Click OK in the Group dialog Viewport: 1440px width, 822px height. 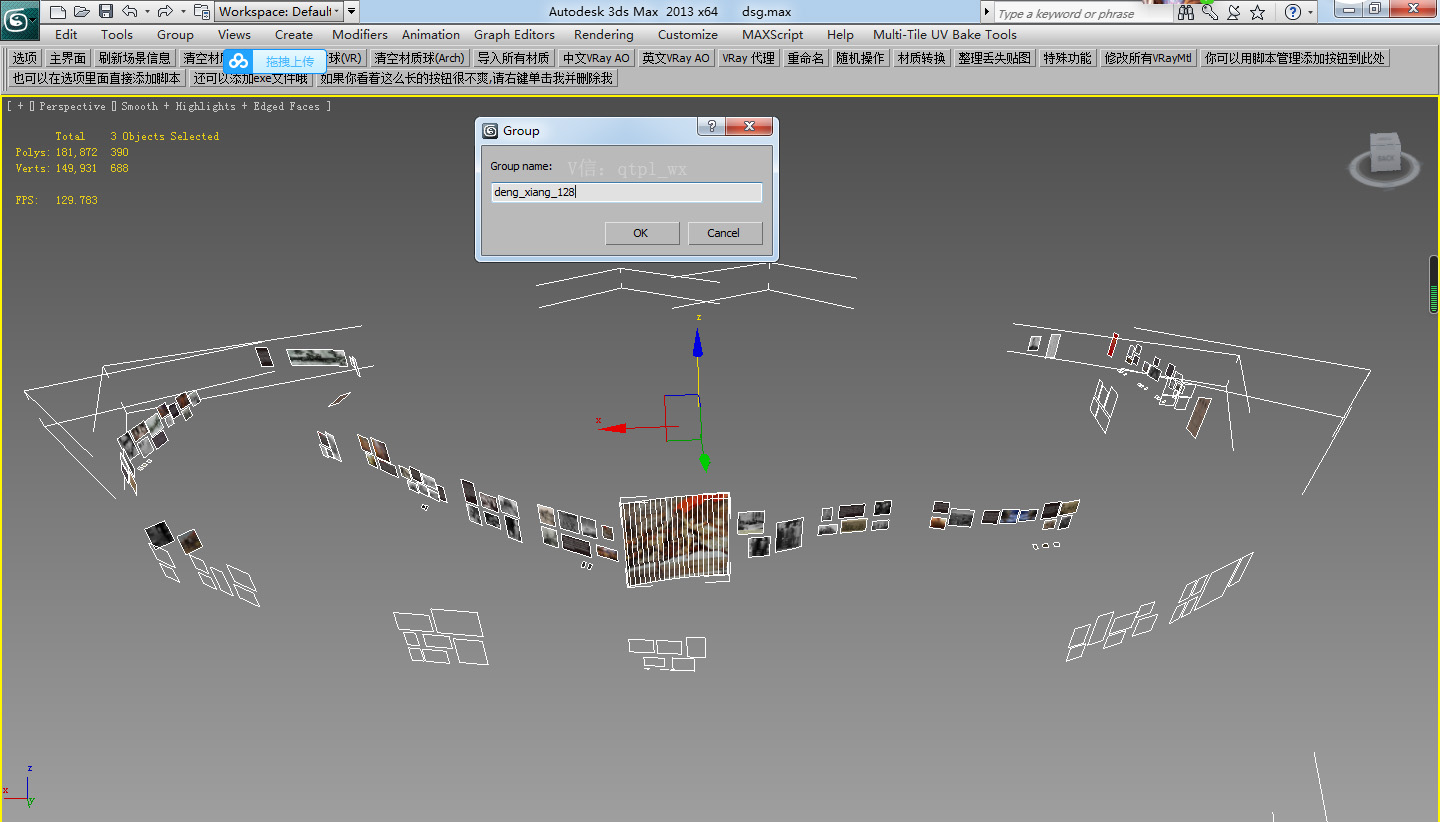(641, 233)
